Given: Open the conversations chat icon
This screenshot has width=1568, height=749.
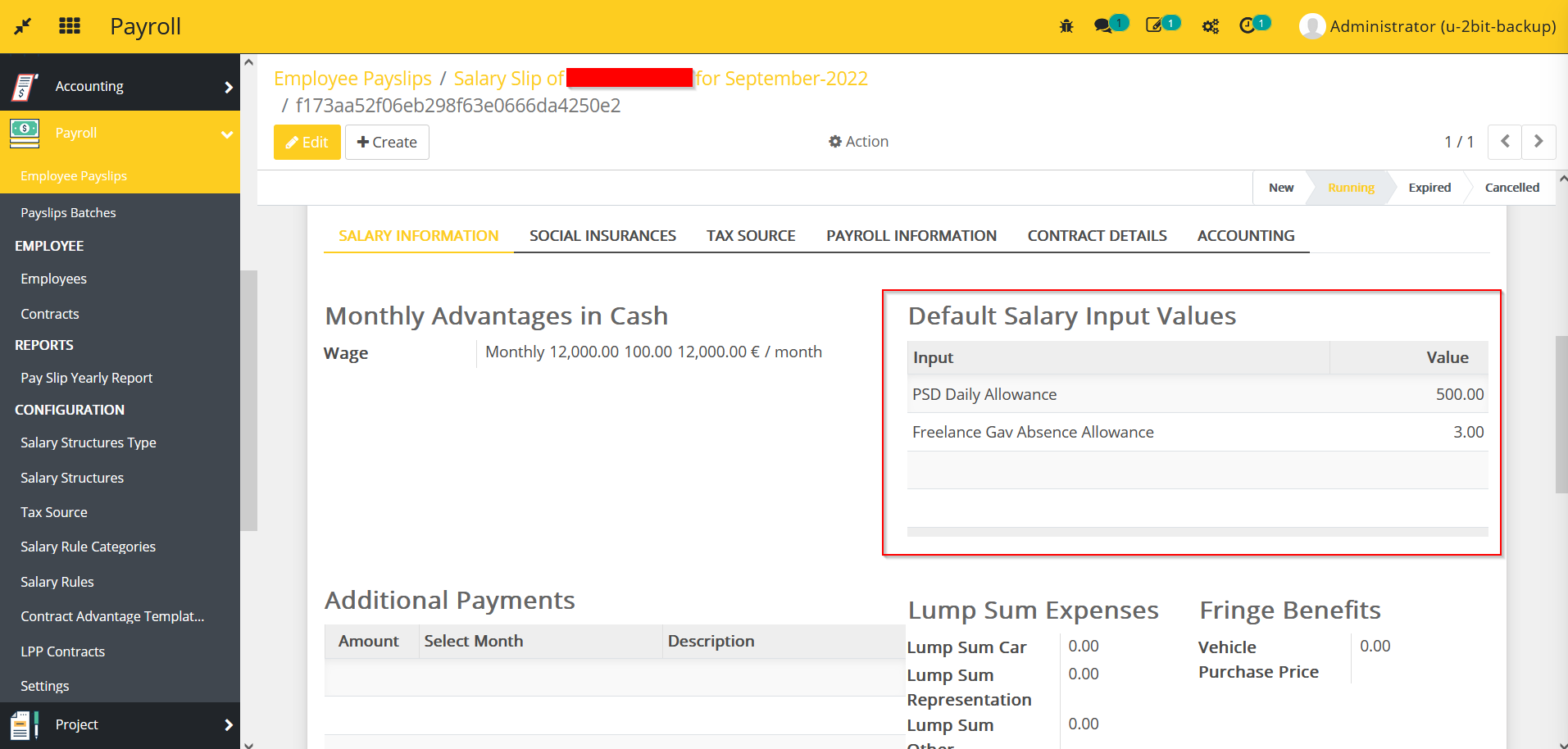Looking at the screenshot, I should [1103, 26].
